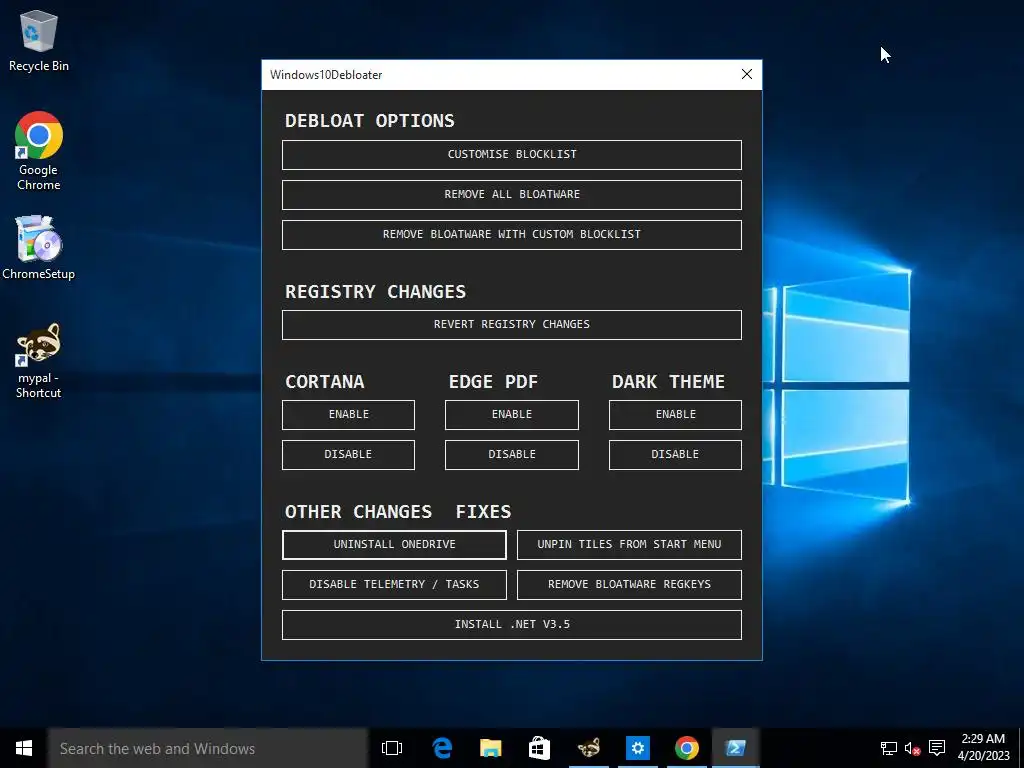Viewport: 1024px width, 768px height.
Task: Switch to Chrome in the taskbar
Action: 686,748
